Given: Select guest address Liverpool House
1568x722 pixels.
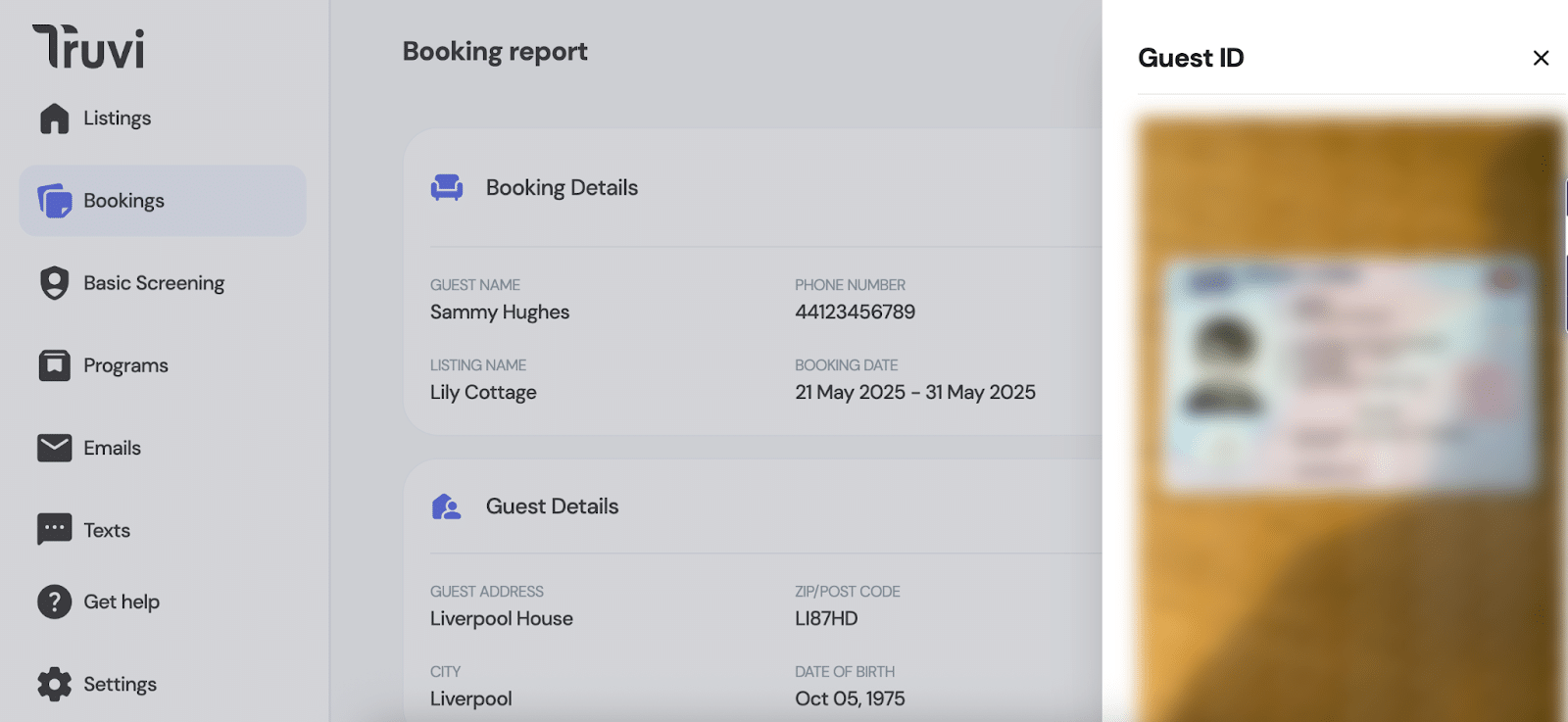Looking at the screenshot, I should pyautogui.click(x=502, y=619).
